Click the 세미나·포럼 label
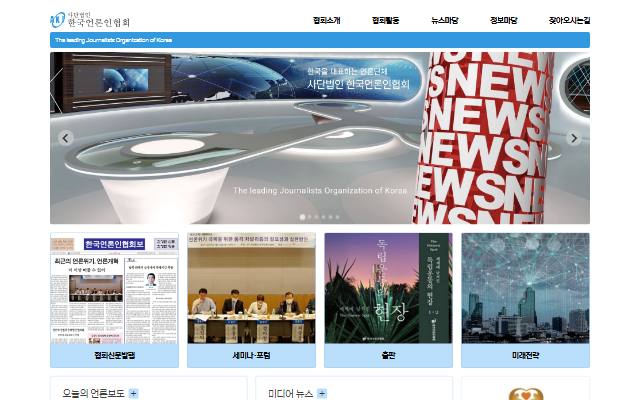 251,356
